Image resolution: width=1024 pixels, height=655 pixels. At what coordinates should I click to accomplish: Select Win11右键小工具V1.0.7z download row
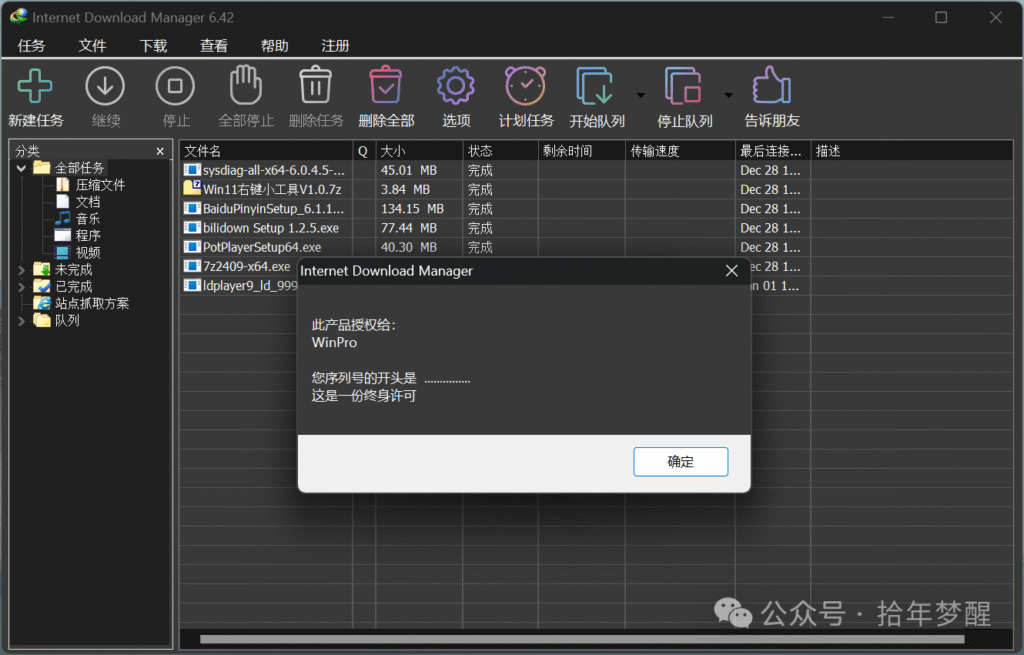[597, 189]
